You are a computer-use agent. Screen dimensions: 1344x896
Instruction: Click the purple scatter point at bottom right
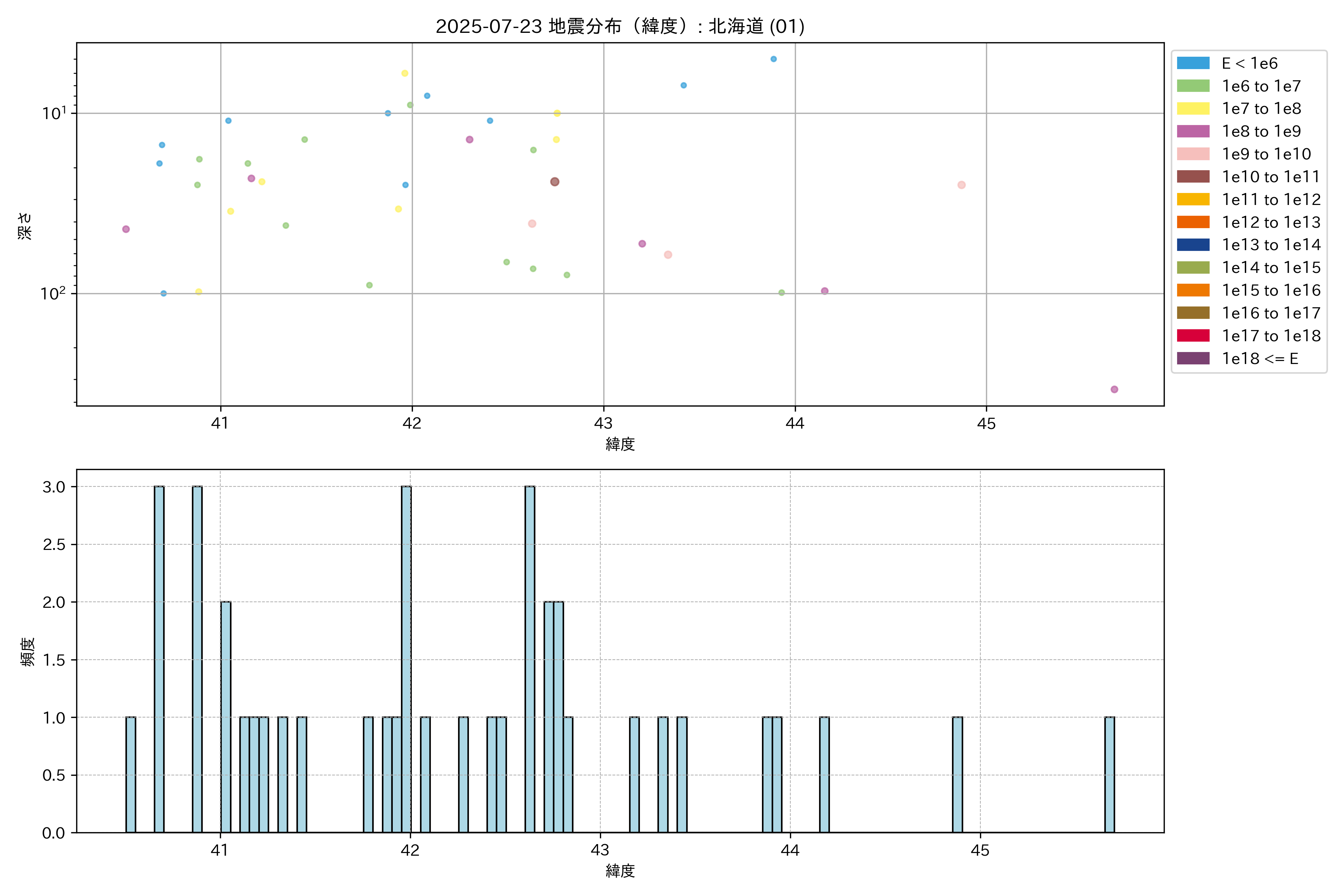1114,389
